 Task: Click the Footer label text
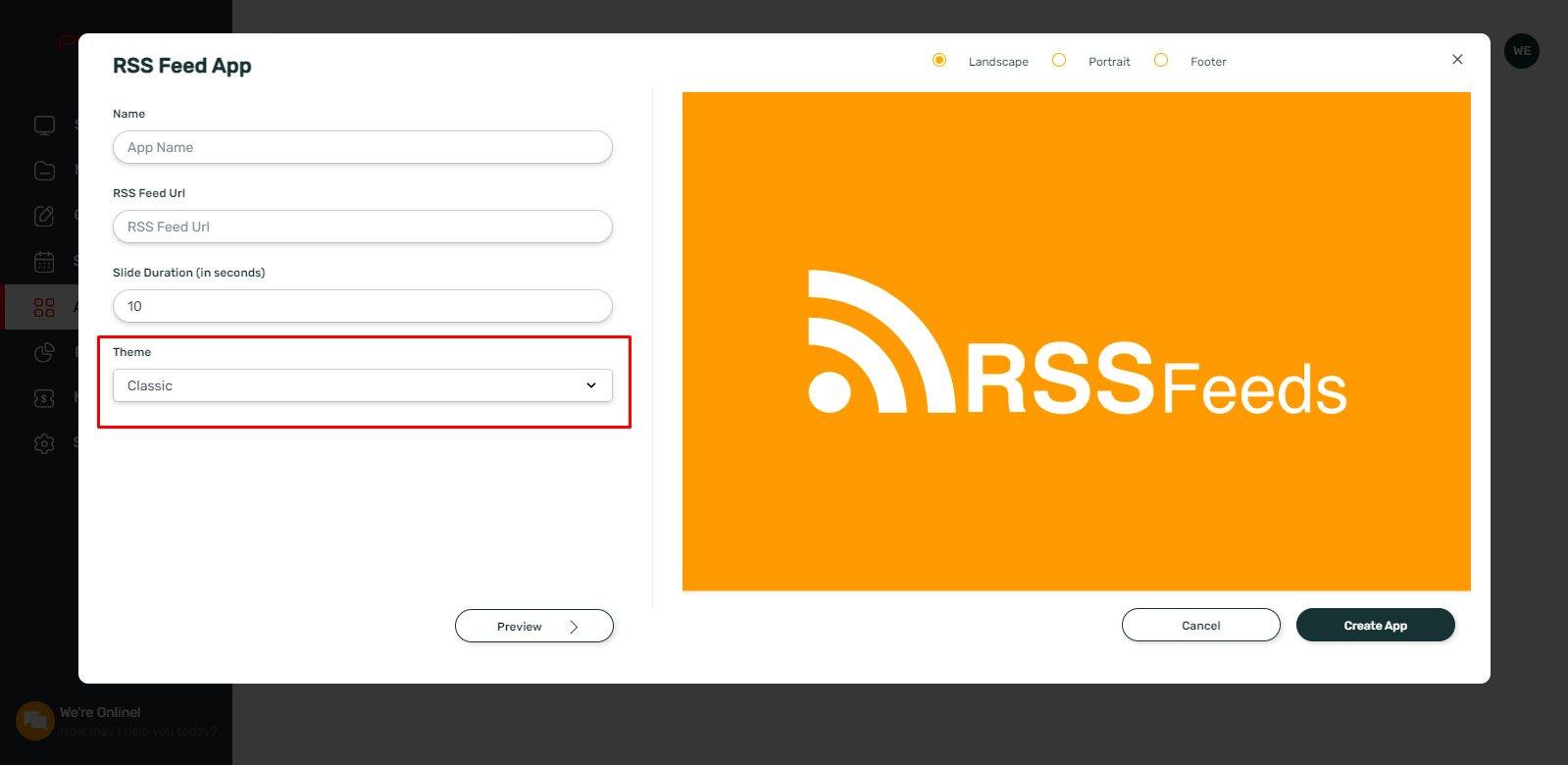1208,62
